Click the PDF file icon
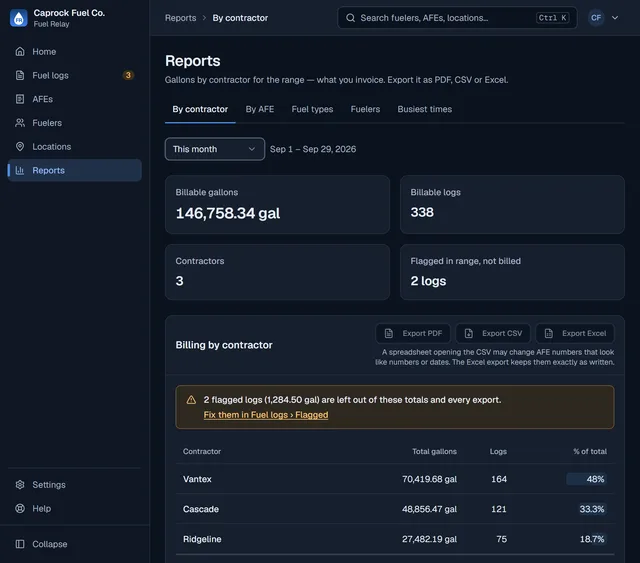Screen dimensions: 640x563 [389, 333]
